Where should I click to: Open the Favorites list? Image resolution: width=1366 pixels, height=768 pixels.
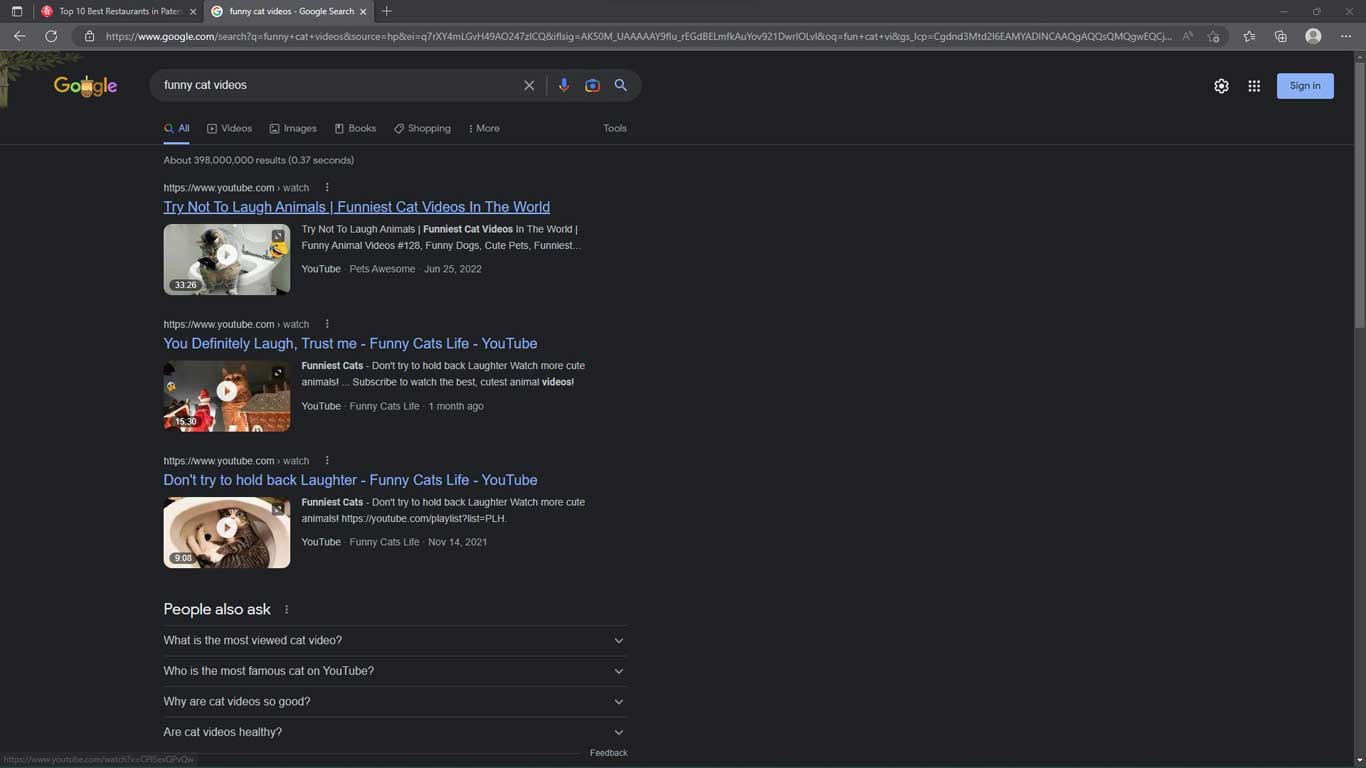click(x=1249, y=36)
